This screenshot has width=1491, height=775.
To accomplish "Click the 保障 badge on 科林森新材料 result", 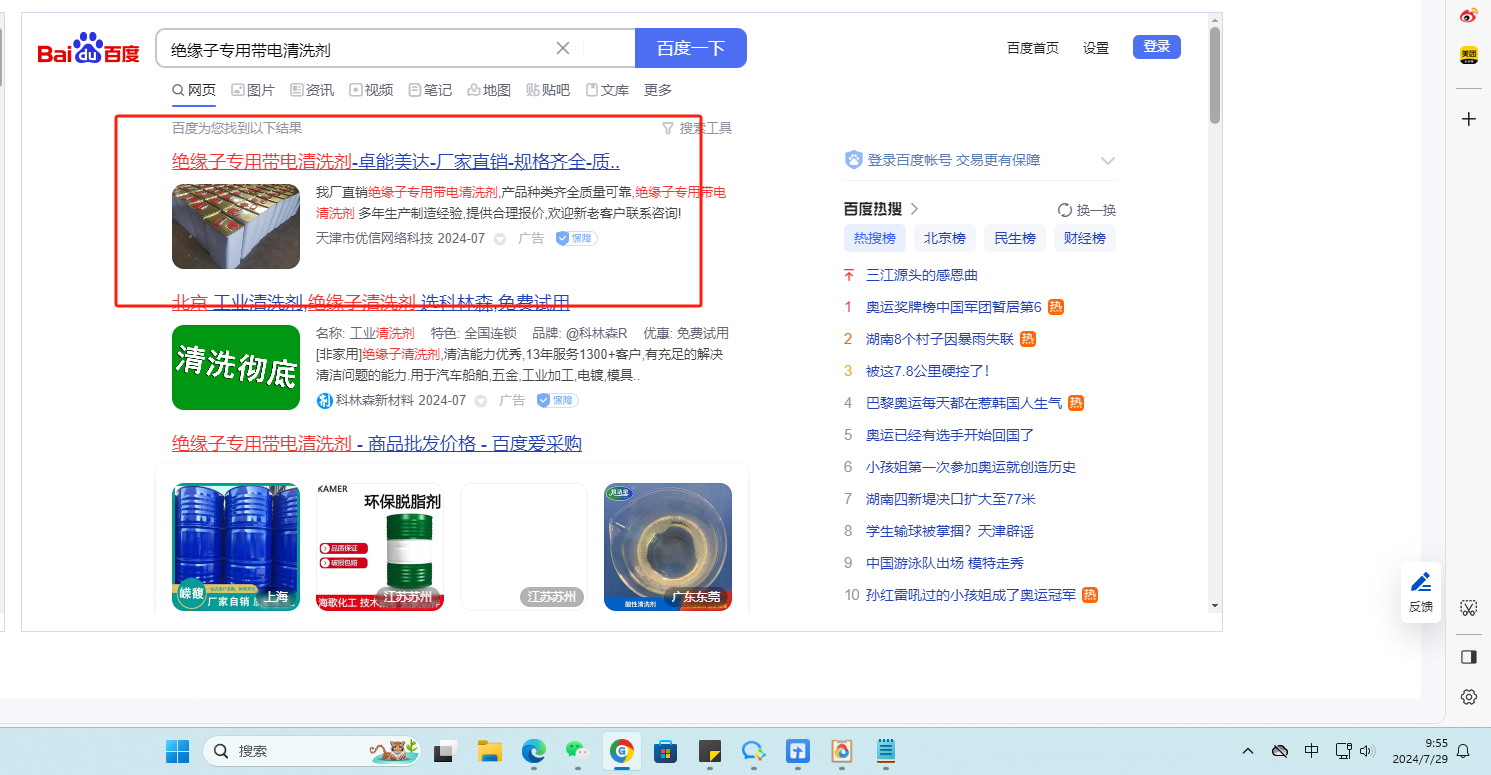I will (558, 400).
